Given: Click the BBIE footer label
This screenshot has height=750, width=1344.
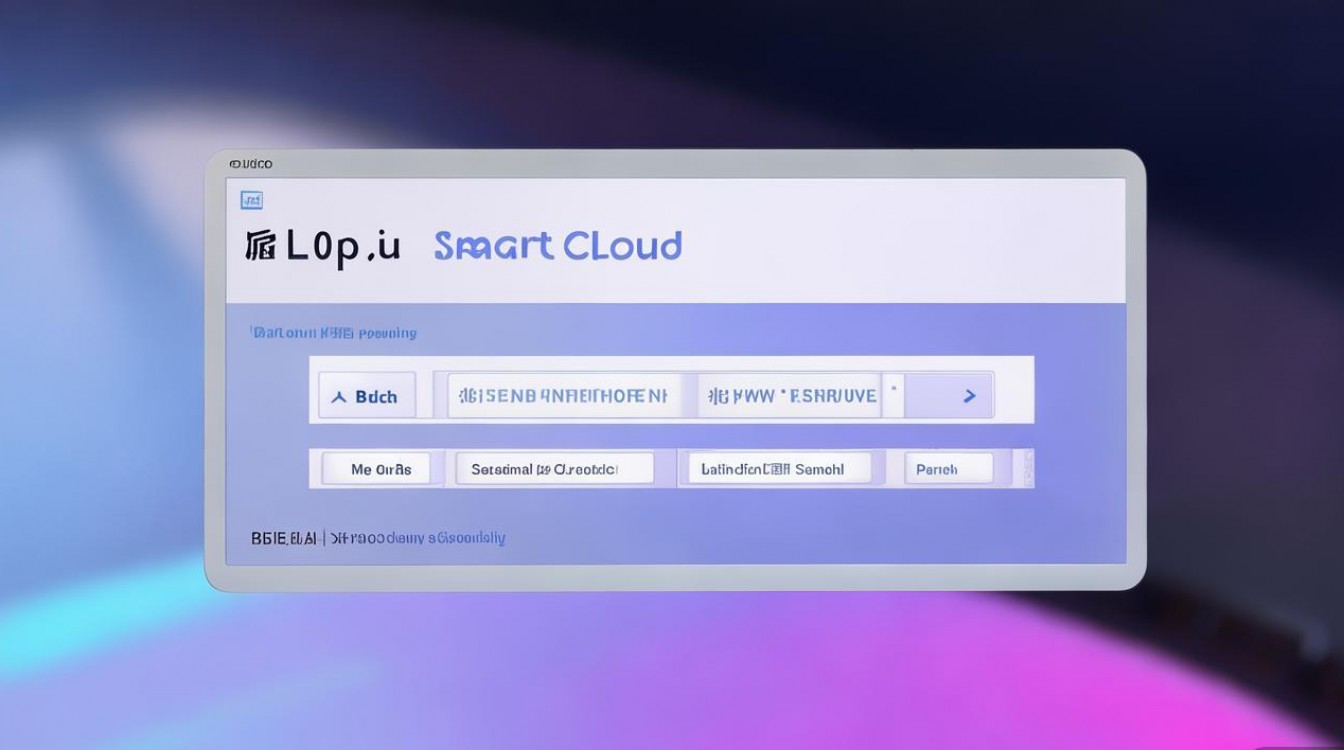Looking at the screenshot, I should point(284,538).
